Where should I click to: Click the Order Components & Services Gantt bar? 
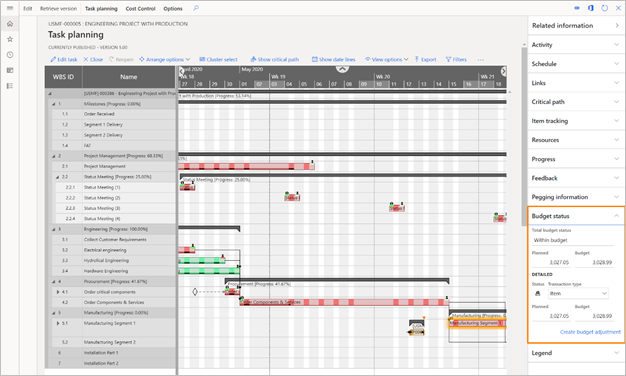point(344,302)
